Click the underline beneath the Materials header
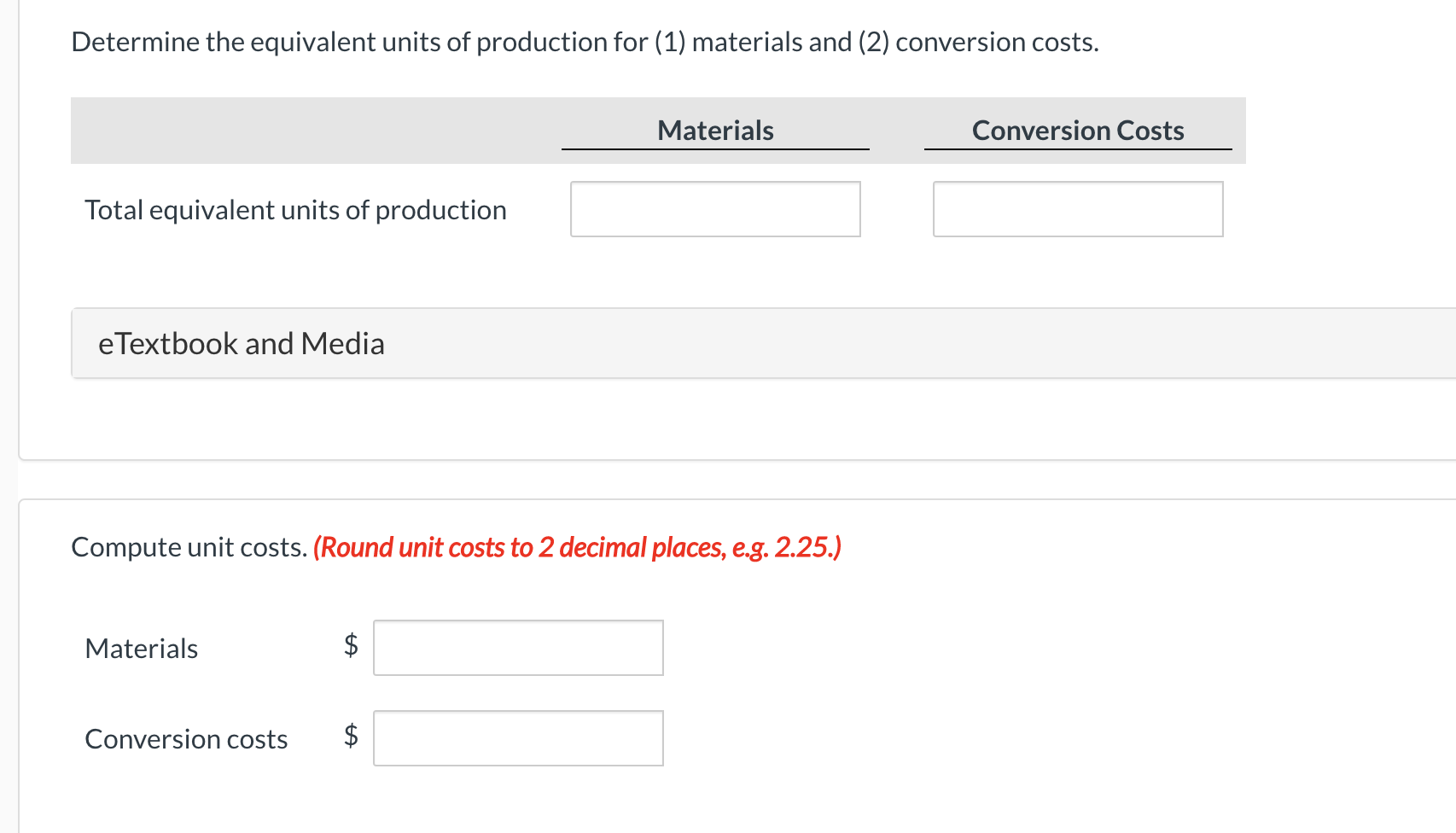Screen dimensions: 1456x833 pyautogui.click(x=715, y=149)
